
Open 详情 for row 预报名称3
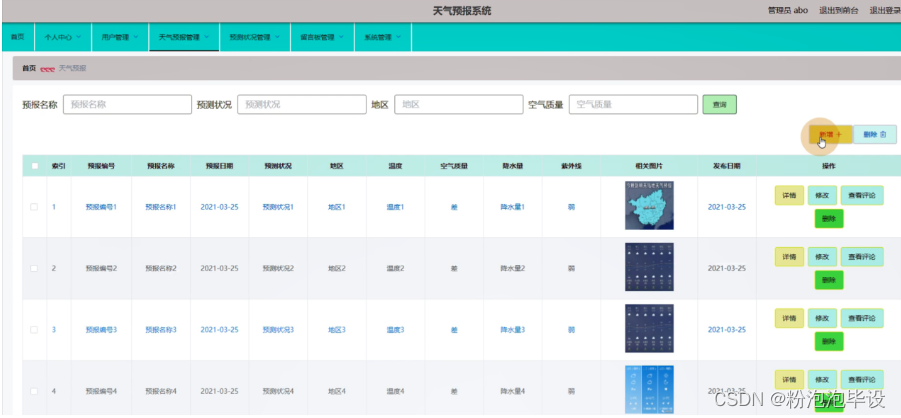[790, 318]
